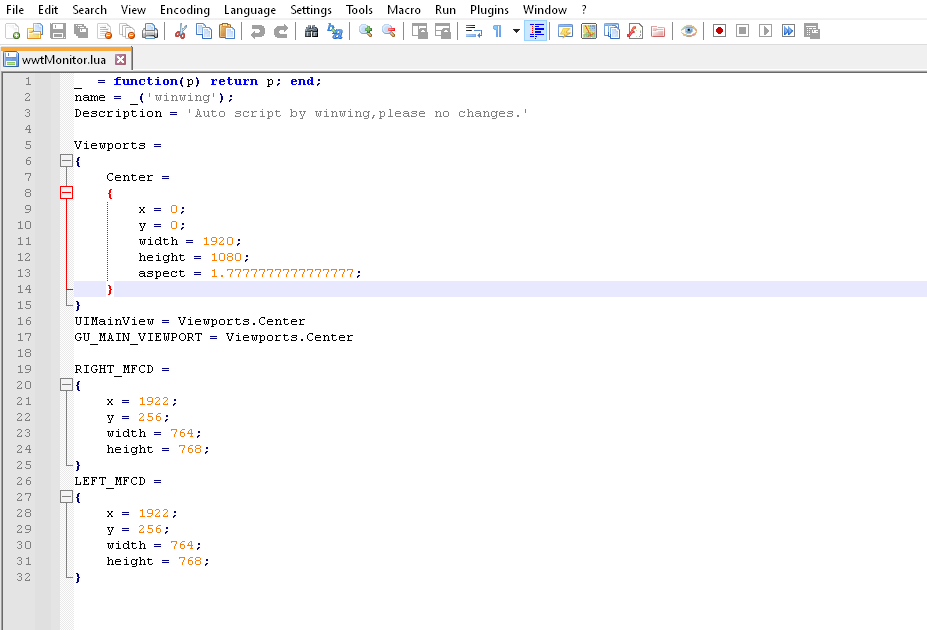Run macro multiple times icon
The width and height of the screenshot is (927, 630).
pos(788,31)
